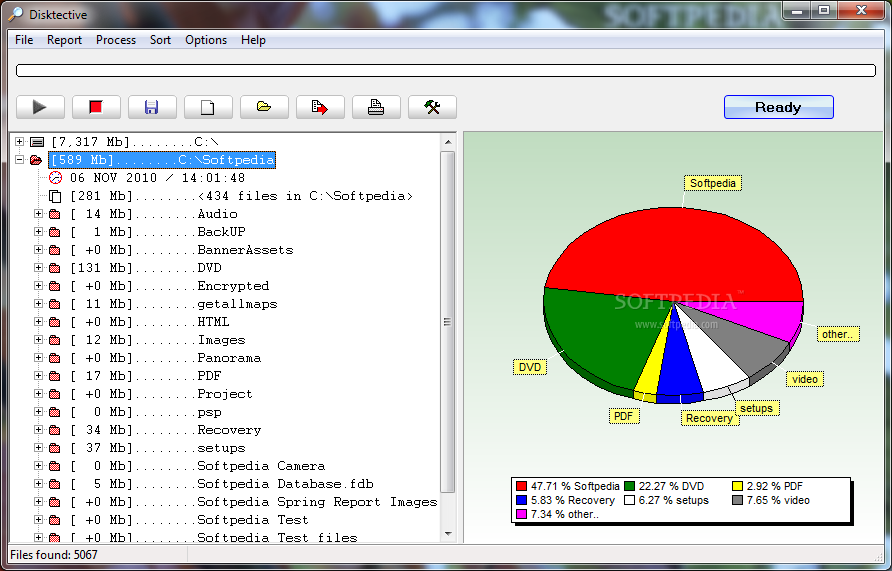Screen dimensions: 892x571
Task: Click the video pie chart label
Action: pyautogui.click(x=805, y=379)
